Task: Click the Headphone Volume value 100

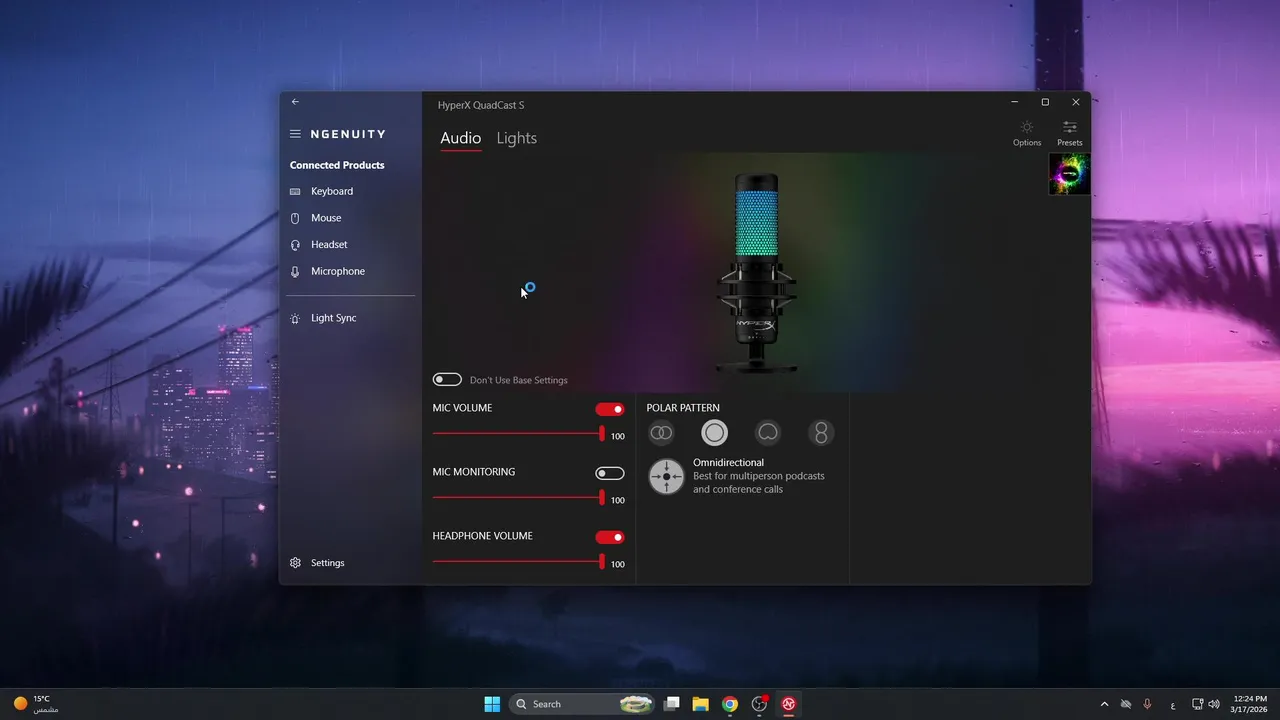Action: point(618,565)
